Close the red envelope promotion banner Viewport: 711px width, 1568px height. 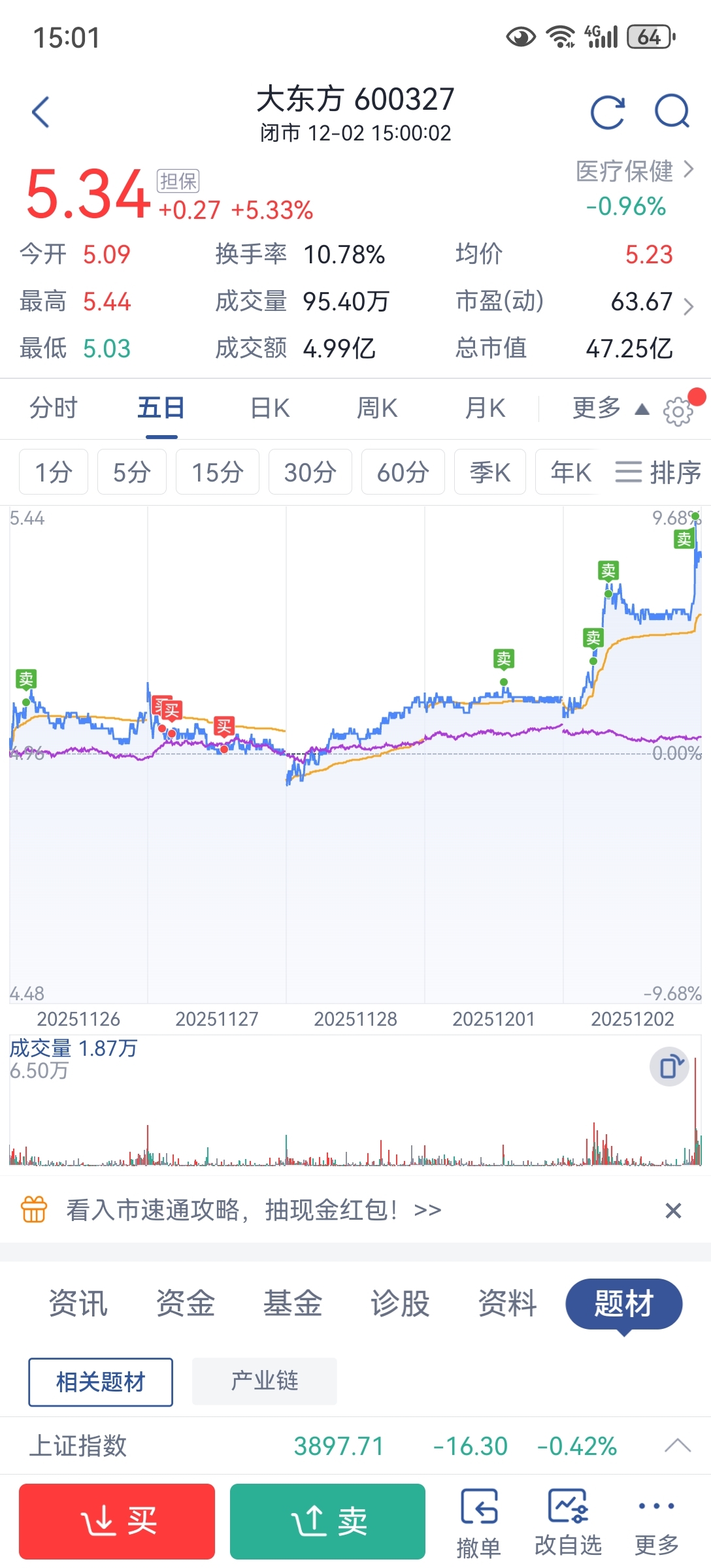(673, 1211)
